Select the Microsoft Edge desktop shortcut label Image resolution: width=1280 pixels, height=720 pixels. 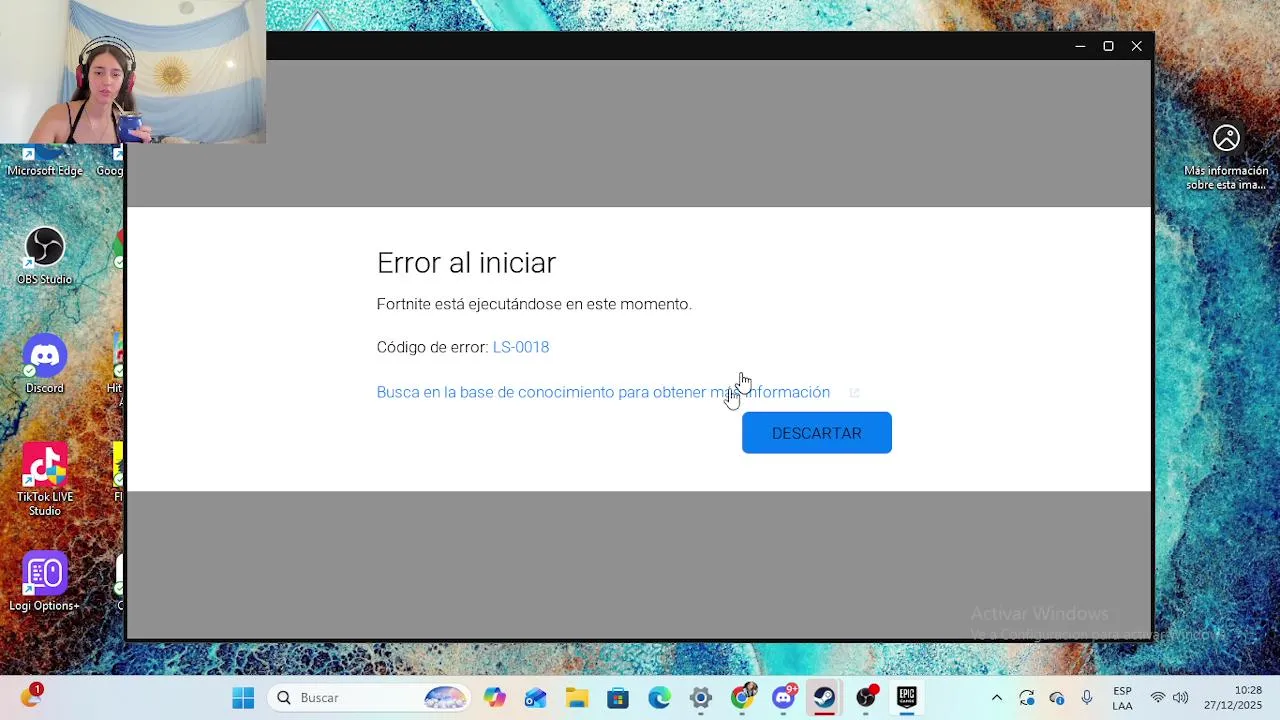pyautogui.click(x=44, y=171)
